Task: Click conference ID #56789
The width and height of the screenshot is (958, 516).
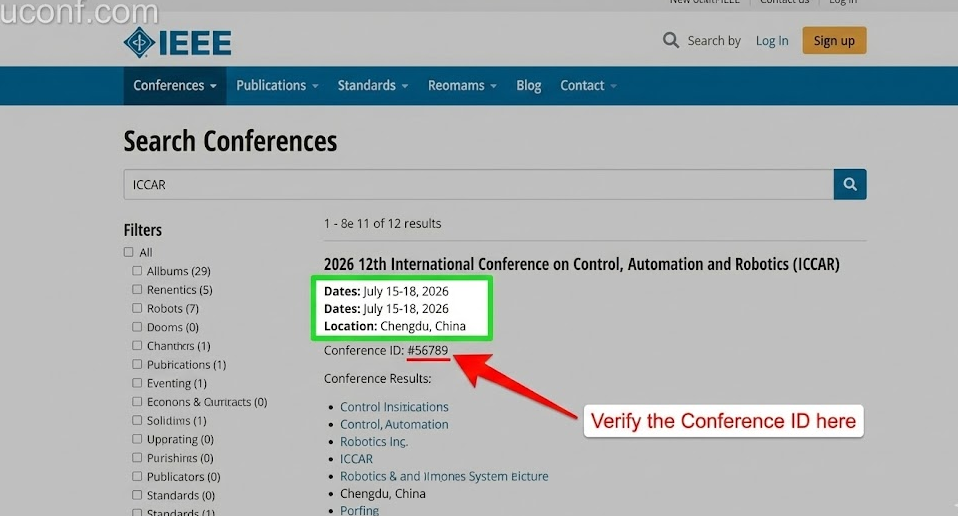Action: pyautogui.click(x=428, y=351)
